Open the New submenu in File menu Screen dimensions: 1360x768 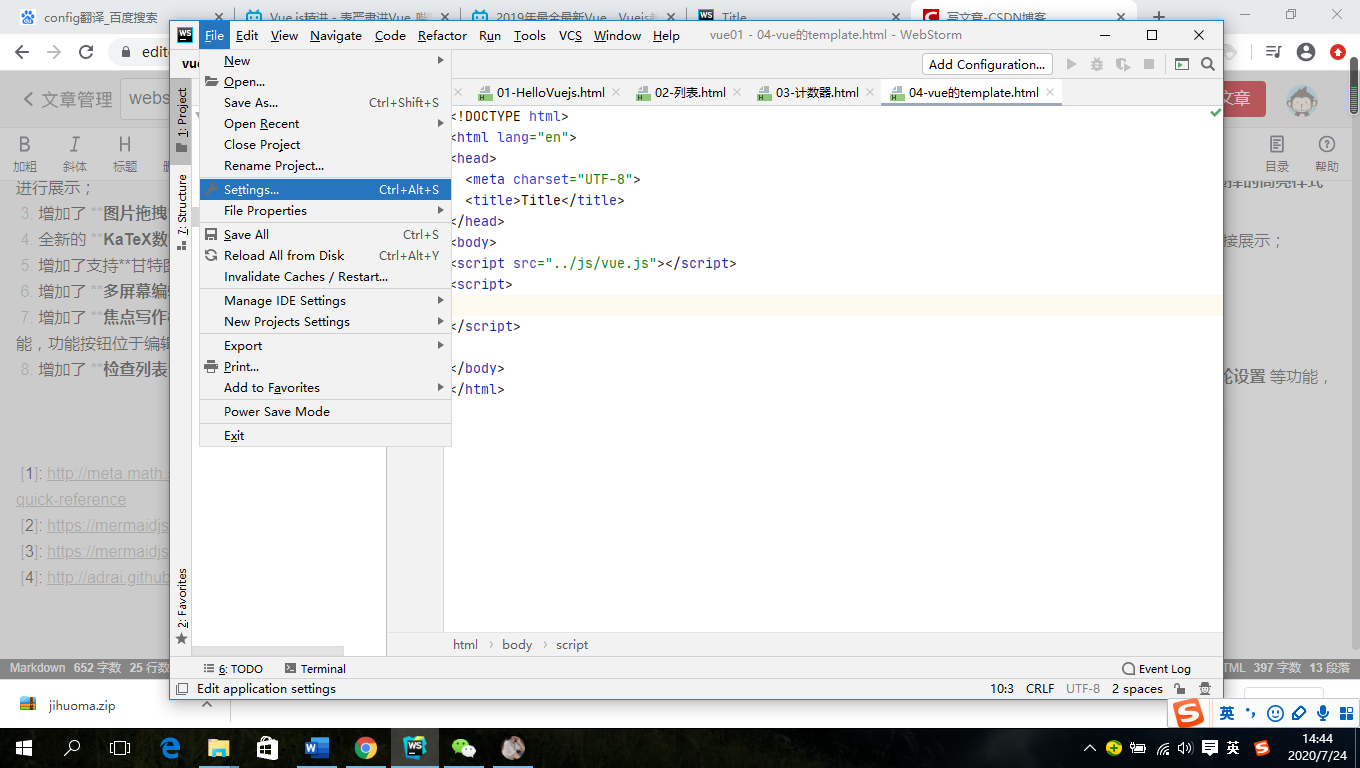coord(325,61)
